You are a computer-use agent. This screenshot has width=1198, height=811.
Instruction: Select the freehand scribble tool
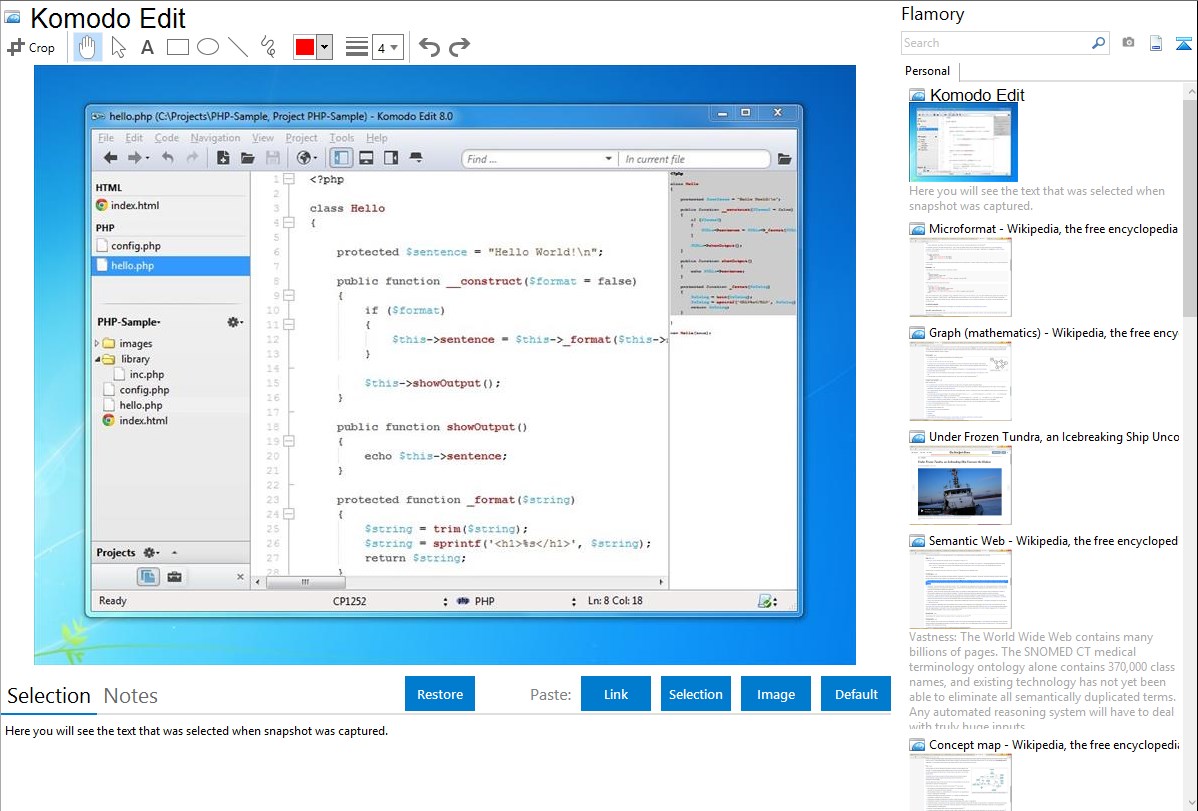pyautogui.click(x=268, y=47)
